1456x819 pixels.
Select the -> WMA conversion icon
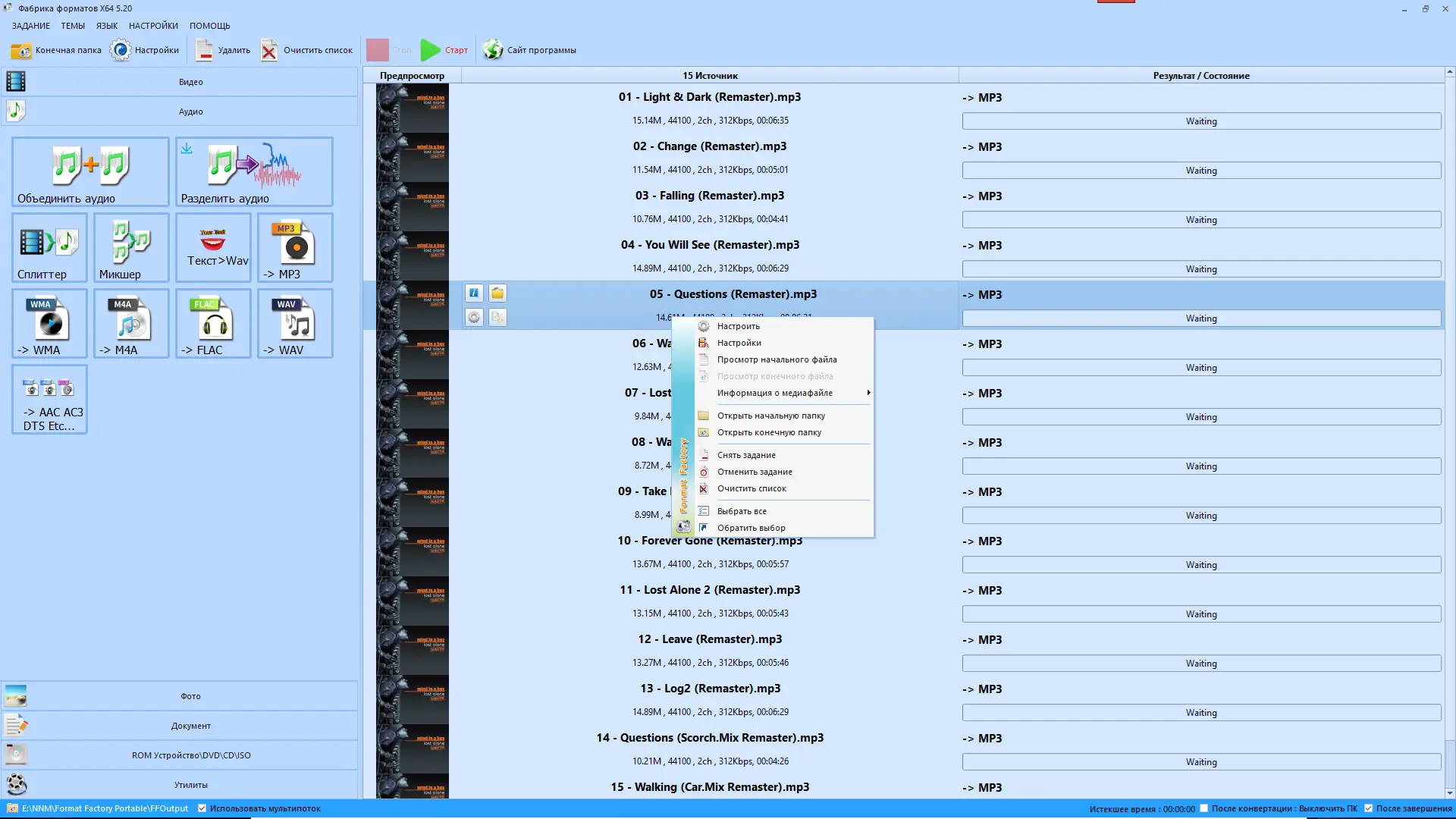(x=49, y=324)
